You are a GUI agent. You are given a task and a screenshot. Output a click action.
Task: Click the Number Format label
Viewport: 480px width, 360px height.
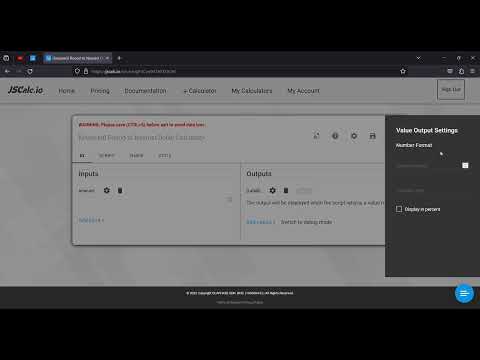click(414, 145)
